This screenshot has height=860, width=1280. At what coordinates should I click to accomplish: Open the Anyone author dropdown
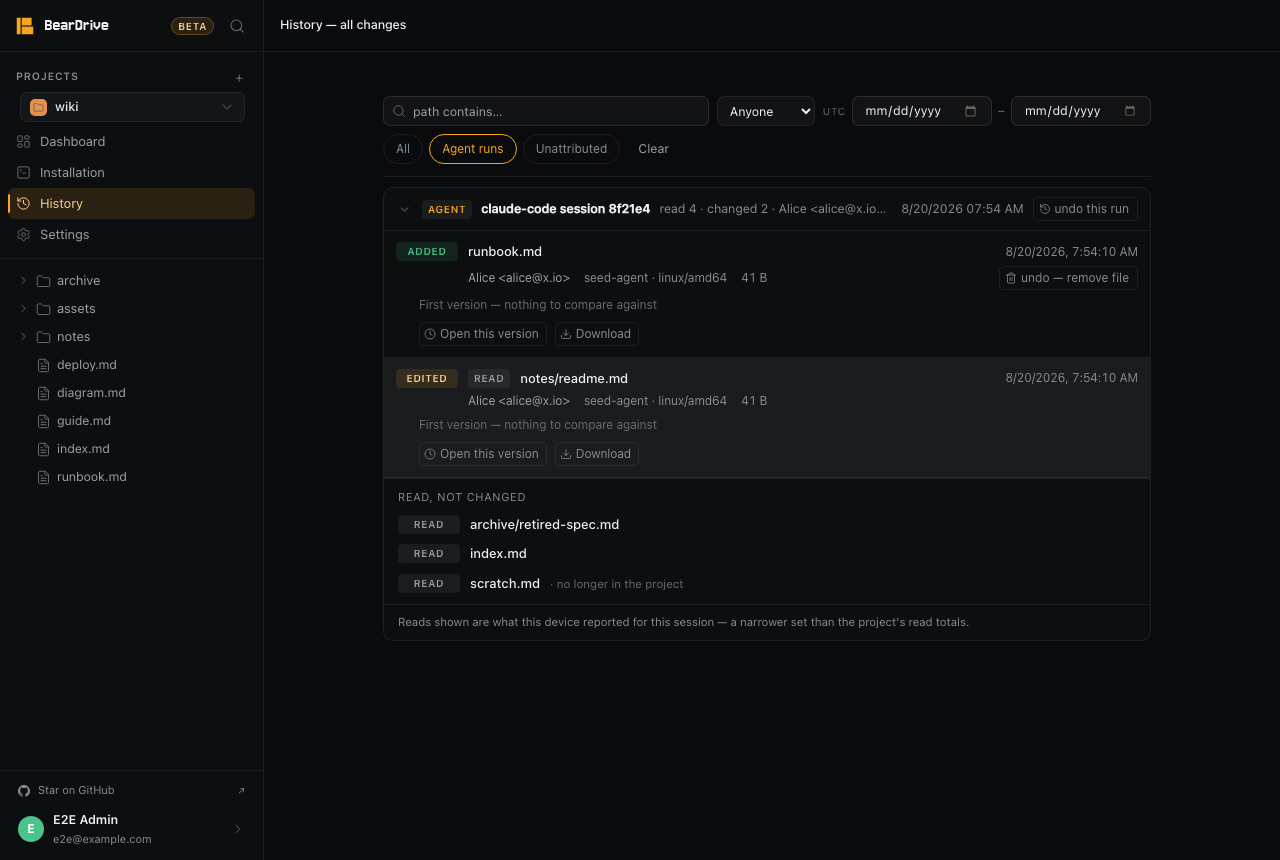click(766, 111)
